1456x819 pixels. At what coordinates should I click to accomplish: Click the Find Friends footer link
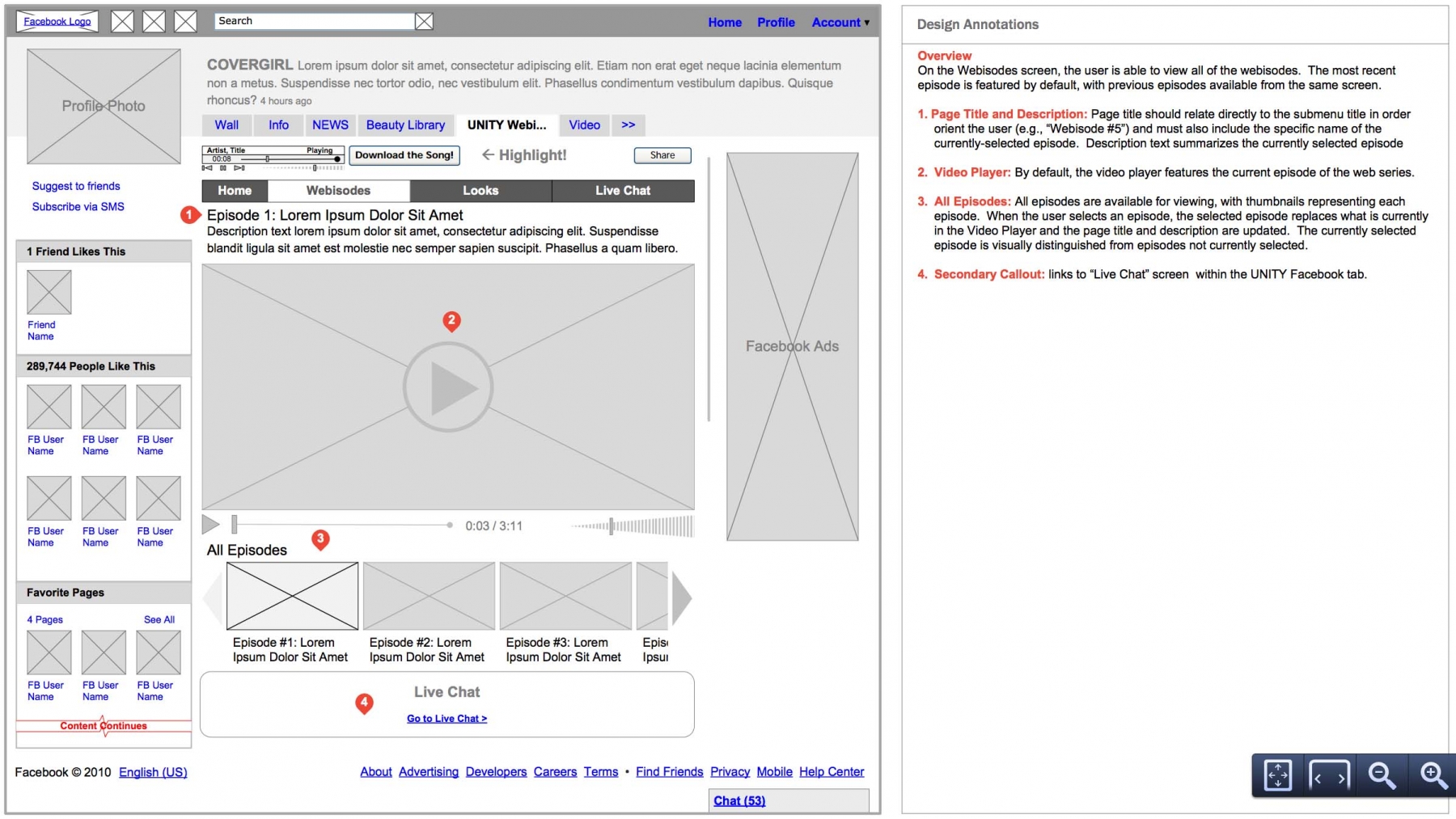point(670,772)
